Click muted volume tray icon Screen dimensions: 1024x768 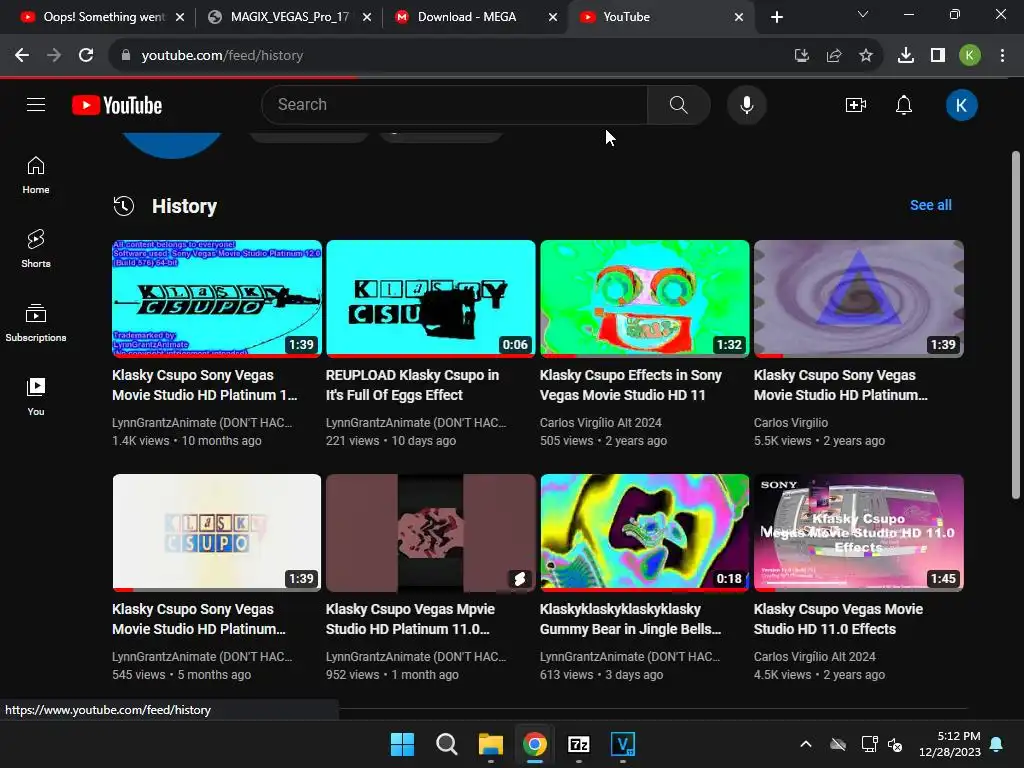(x=895, y=744)
